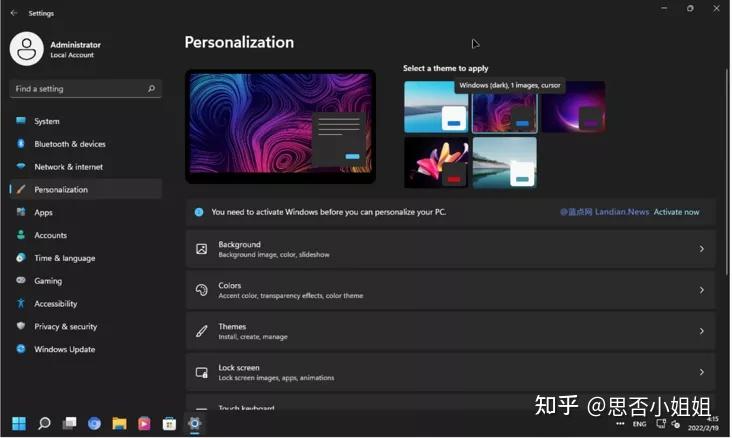Open Privacy & security settings
The image size is (732, 438).
point(85,326)
